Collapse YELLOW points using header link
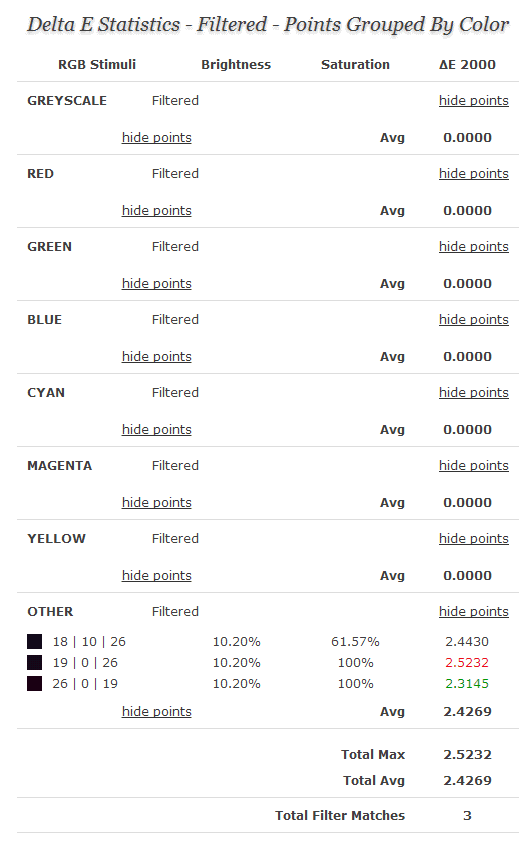The image size is (532, 850). tap(473, 539)
